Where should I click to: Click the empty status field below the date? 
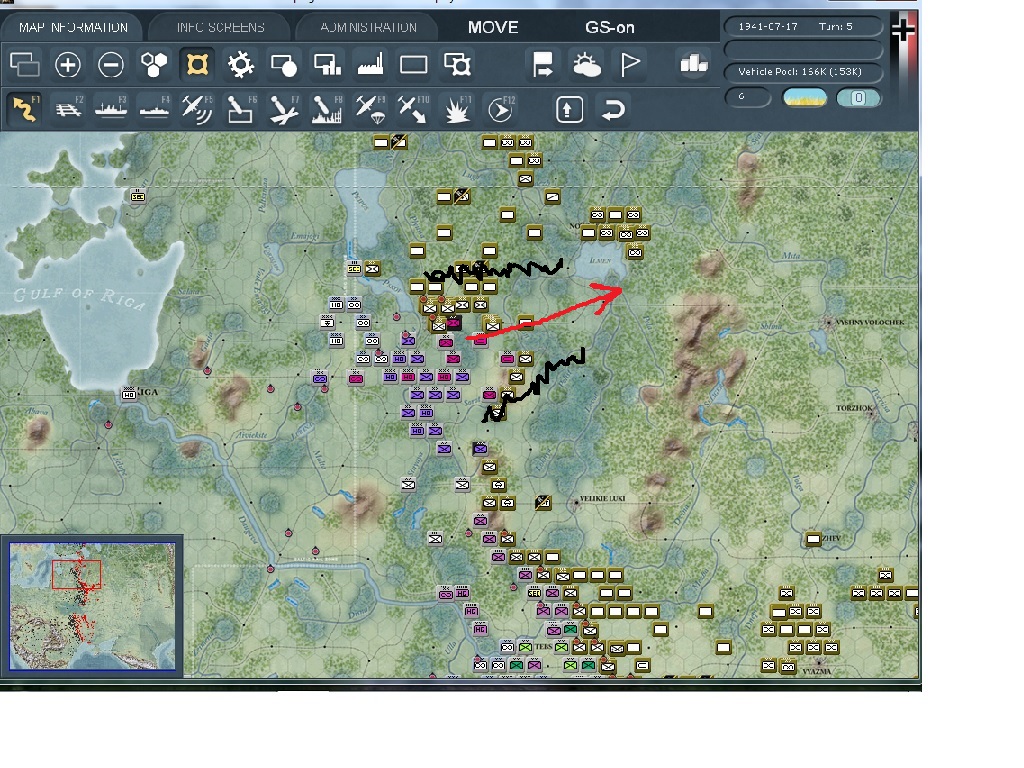pyautogui.click(x=803, y=50)
